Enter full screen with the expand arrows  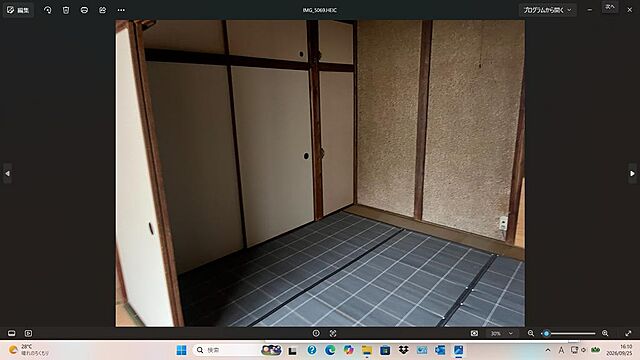[628, 333]
